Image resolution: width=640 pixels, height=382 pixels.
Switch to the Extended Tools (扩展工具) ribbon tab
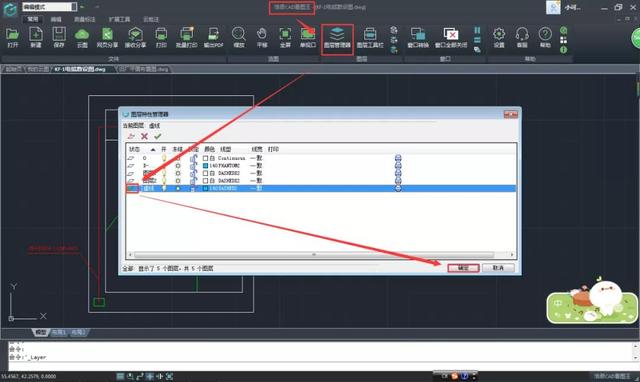point(119,19)
